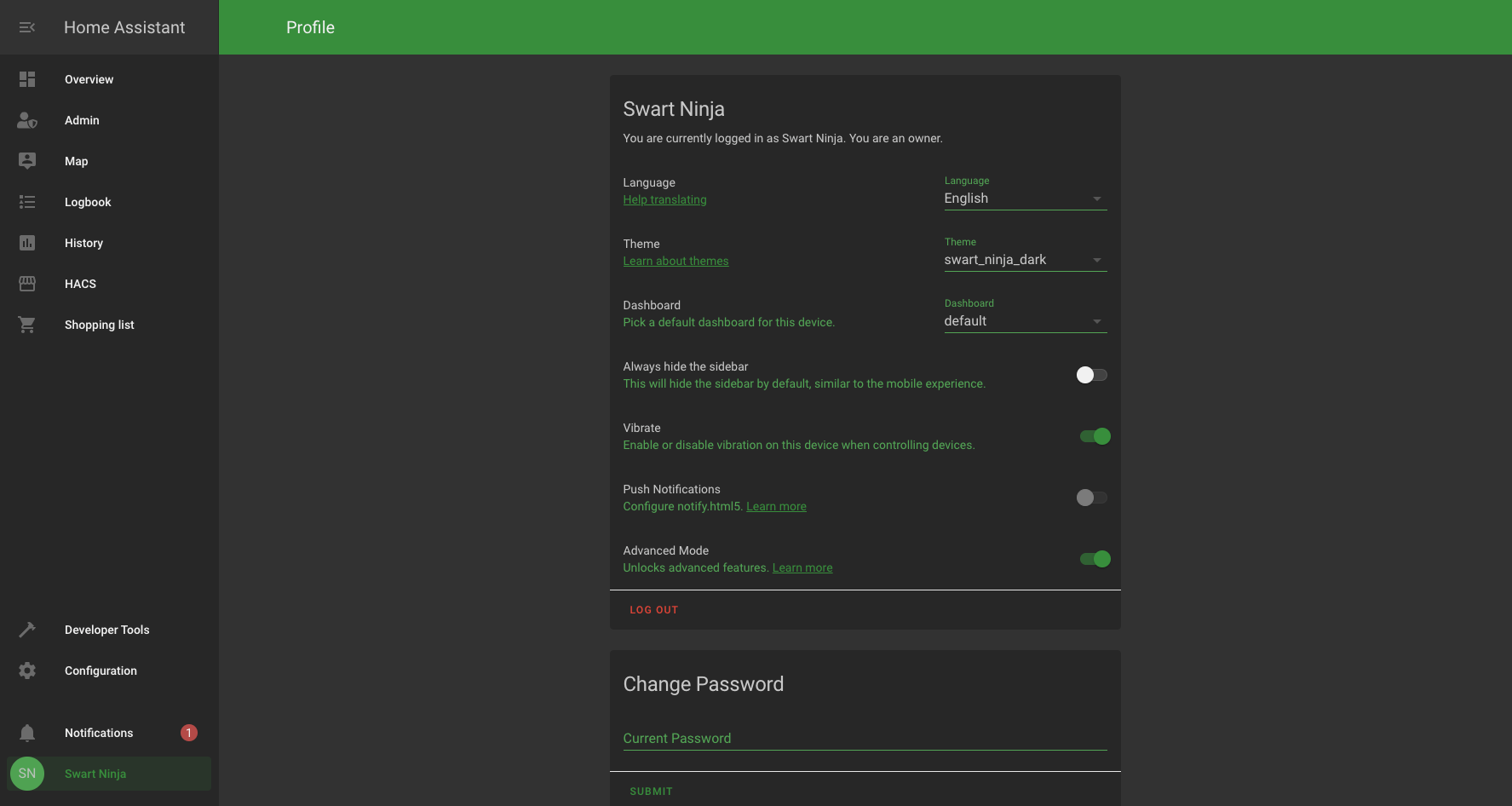Toggle Always hide the sidebar switch
Screen dimensions: 1512x806
click(1092, 375)
